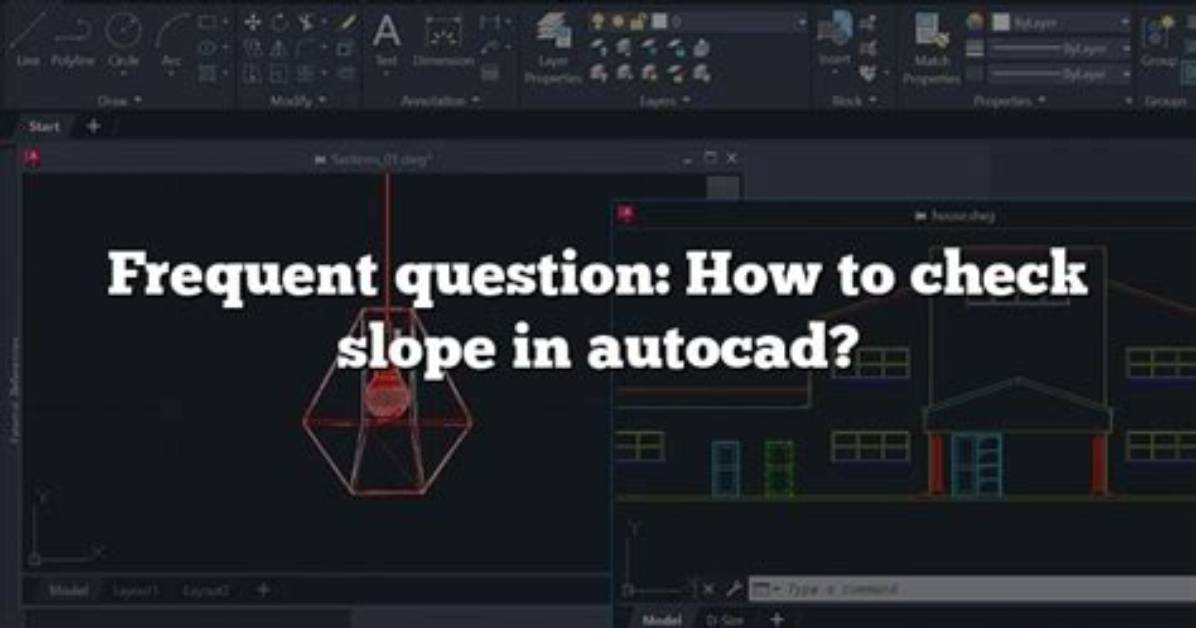Image resolution: width=1196 pixels, height=628 pixels.
Task: Click the Match Properties tool
Action: tap(931, 47)
